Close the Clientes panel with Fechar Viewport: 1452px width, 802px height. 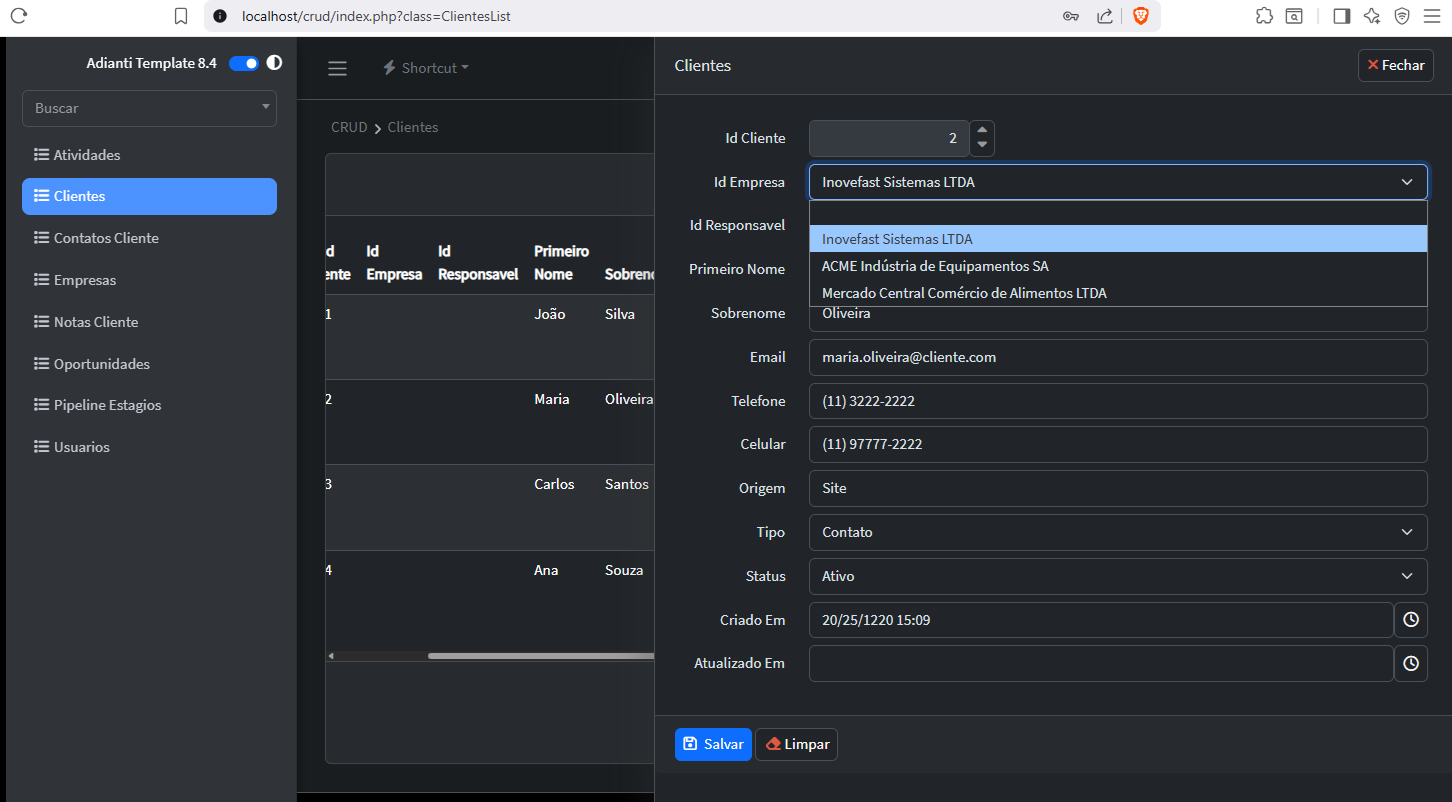coord(1395,65)
